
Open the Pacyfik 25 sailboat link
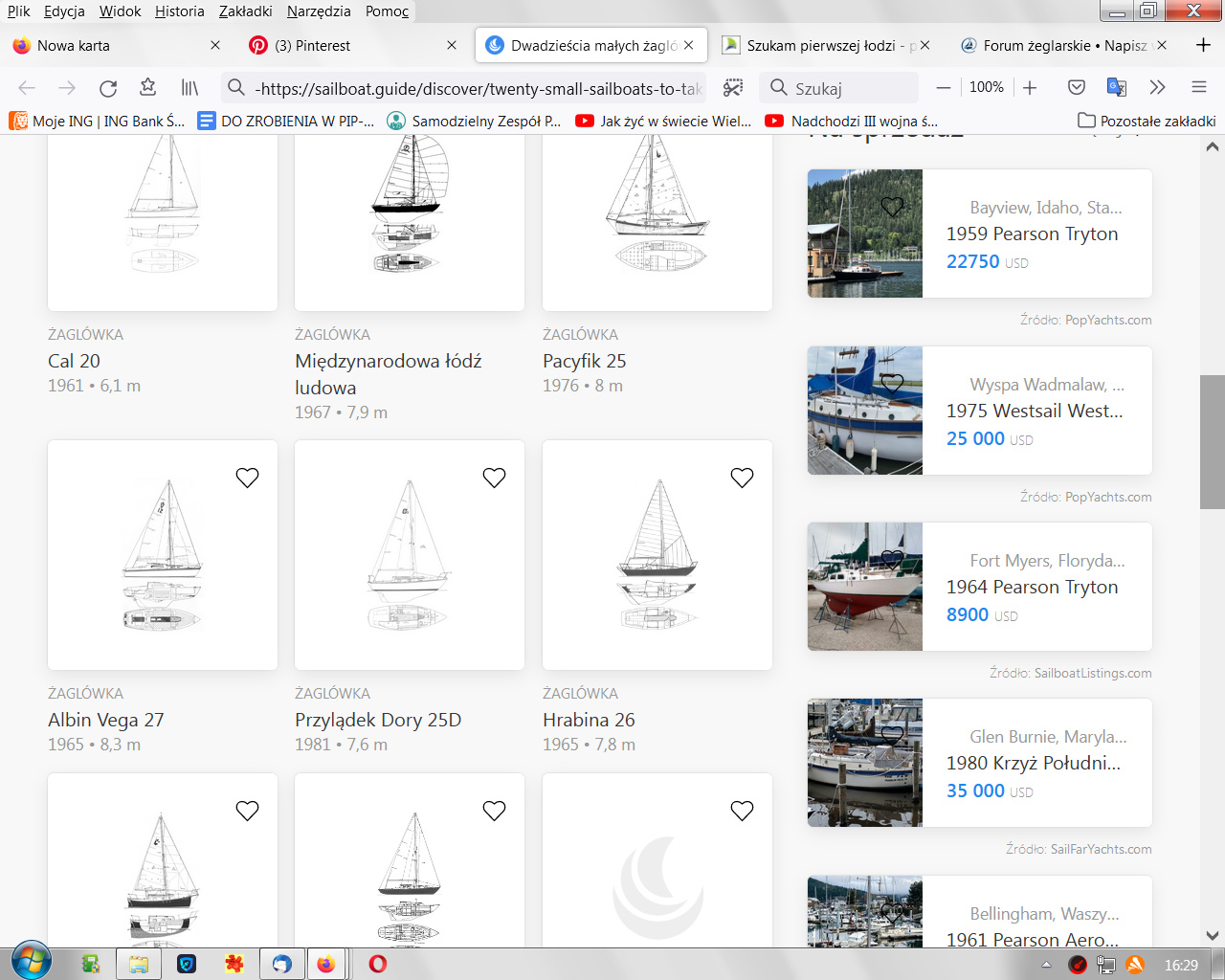(x=584, y=361)
